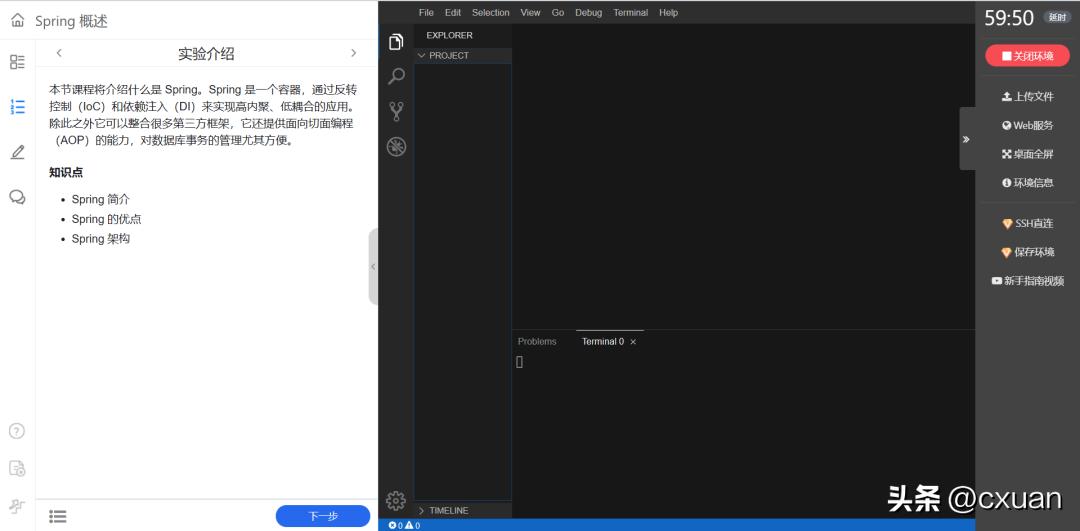Click the 下一步 button
The image size is (1080, 531).
point(323,516)
